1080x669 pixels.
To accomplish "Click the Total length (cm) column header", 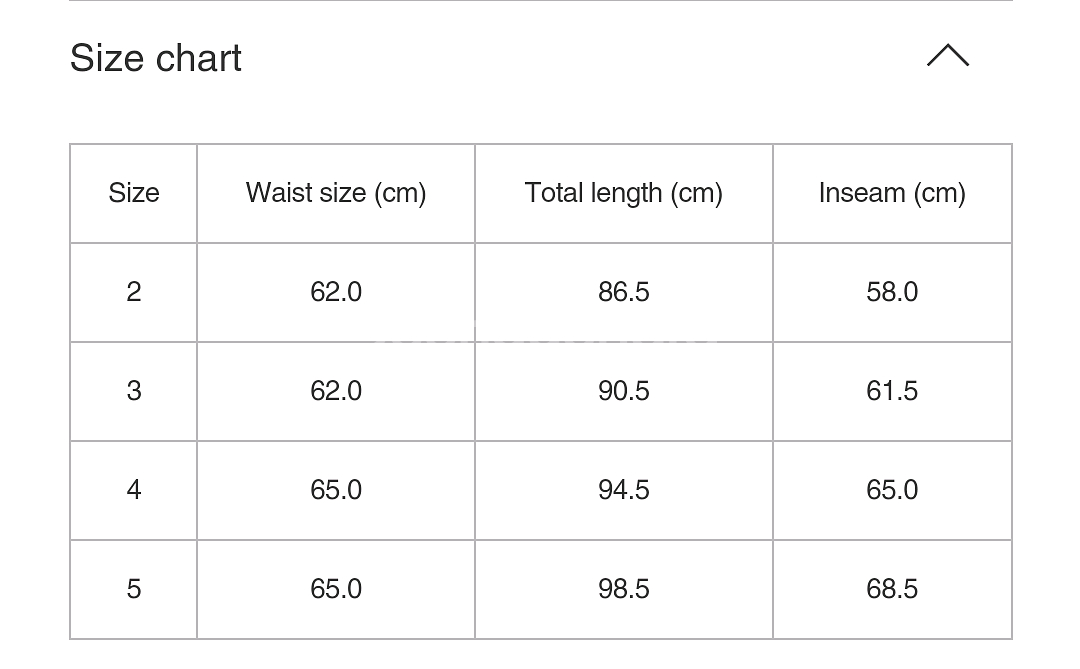I will 623,193.
